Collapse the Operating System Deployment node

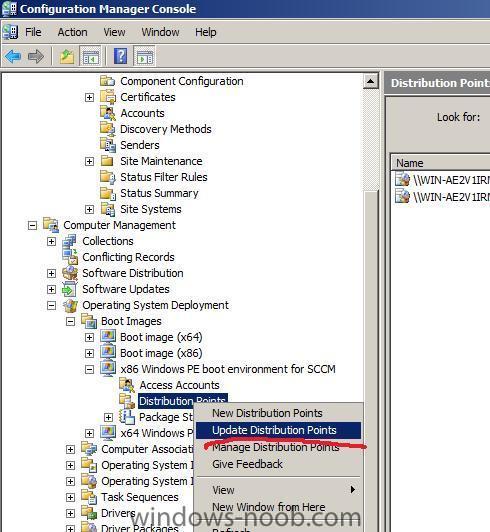point(51,305)
